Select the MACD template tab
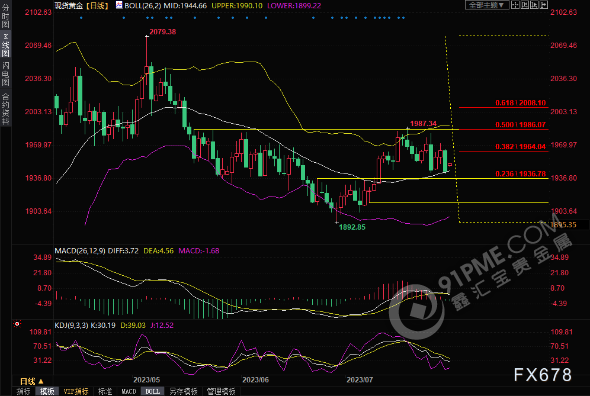 129,391
